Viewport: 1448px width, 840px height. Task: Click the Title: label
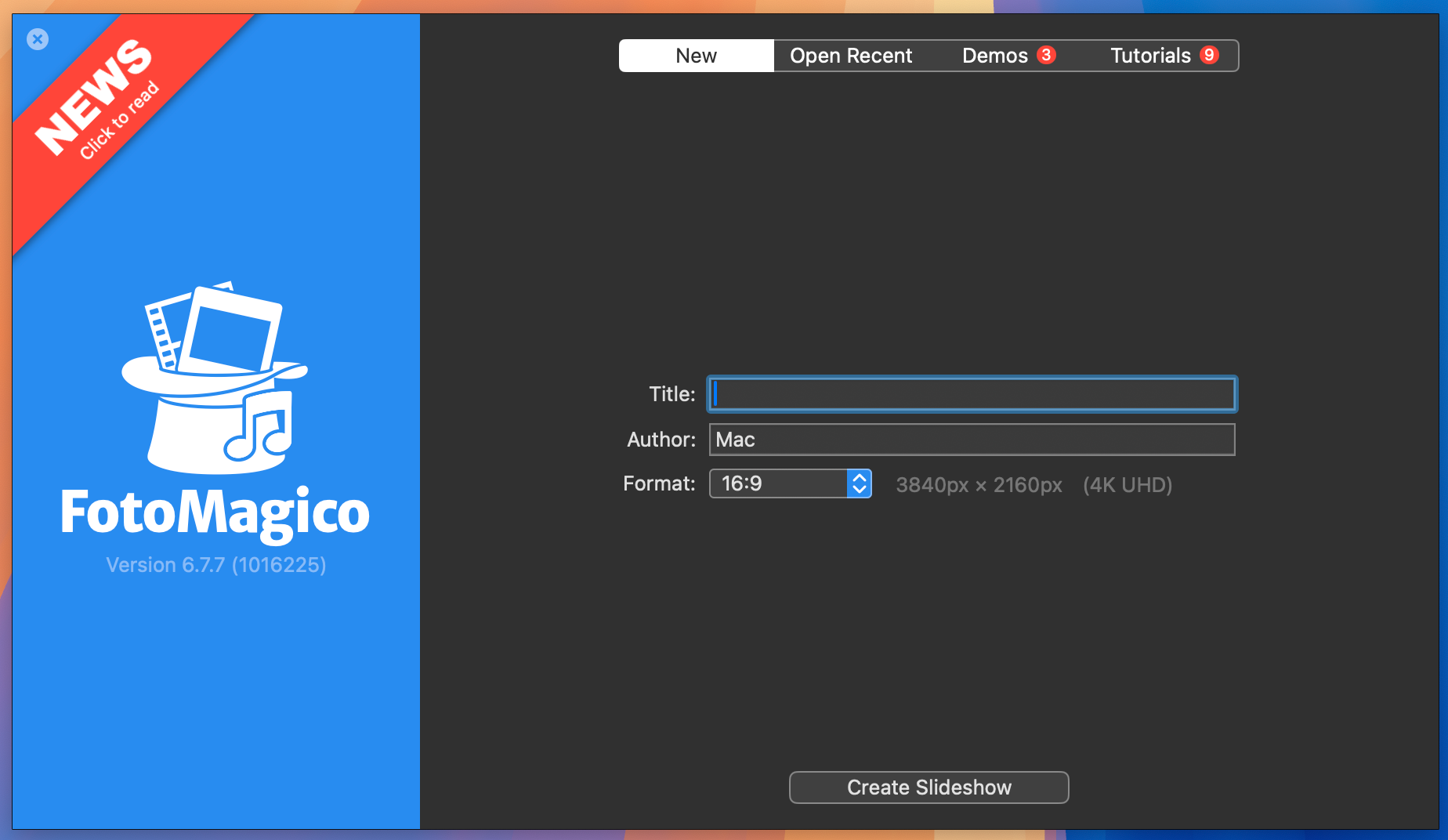672,394
